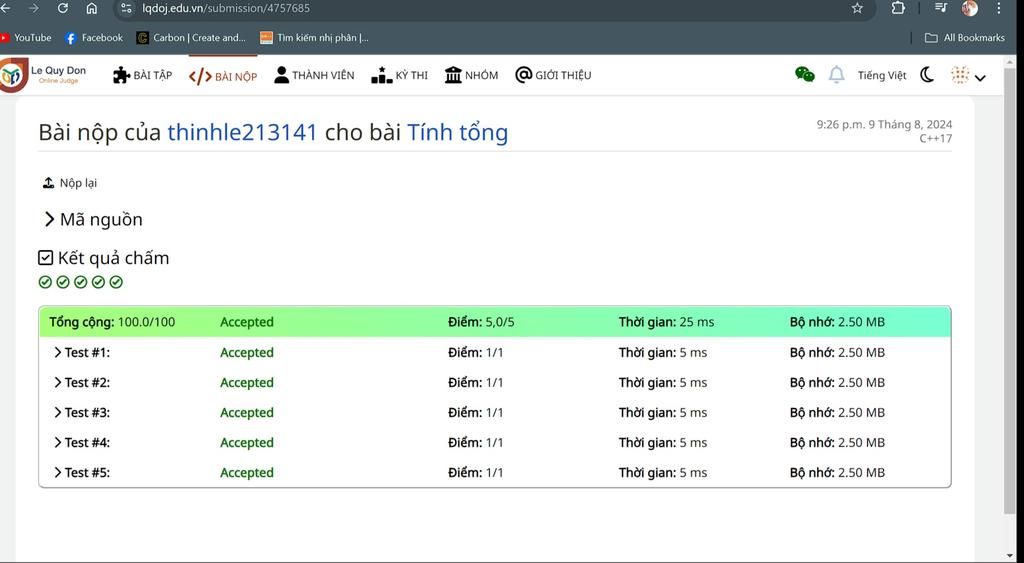Expand Test #1 details
The height and width of the screenshot is (563, 1024).
pos(82,353)
